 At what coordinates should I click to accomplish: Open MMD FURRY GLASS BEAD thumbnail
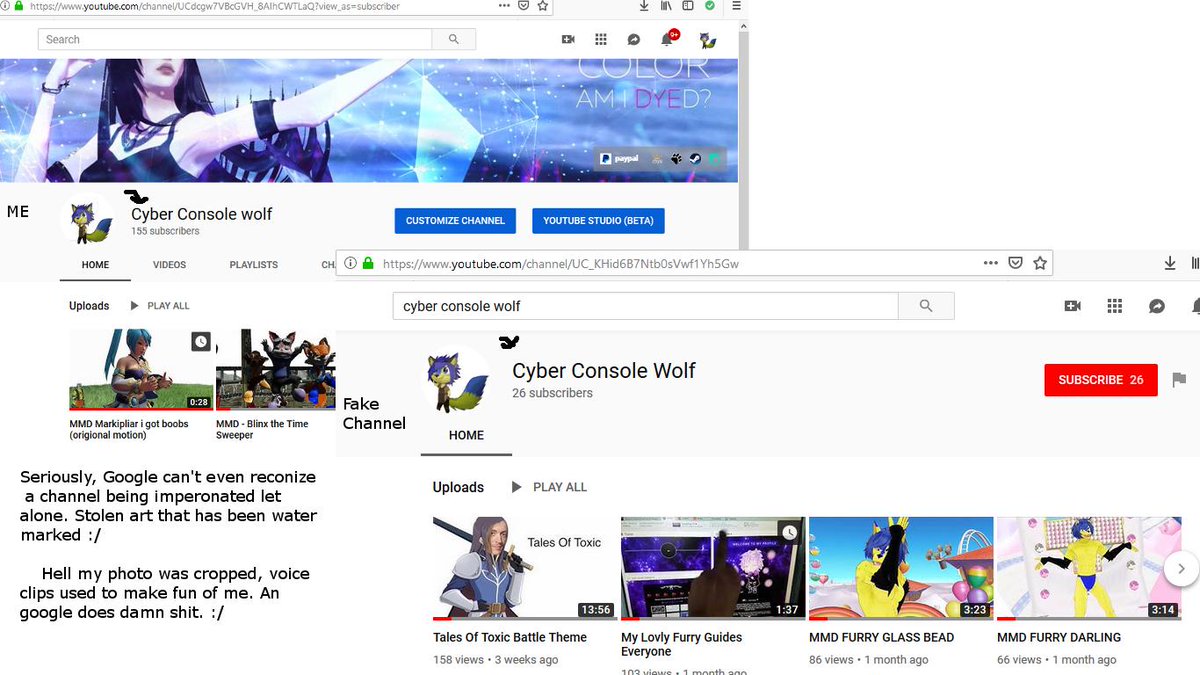(901, 568)
